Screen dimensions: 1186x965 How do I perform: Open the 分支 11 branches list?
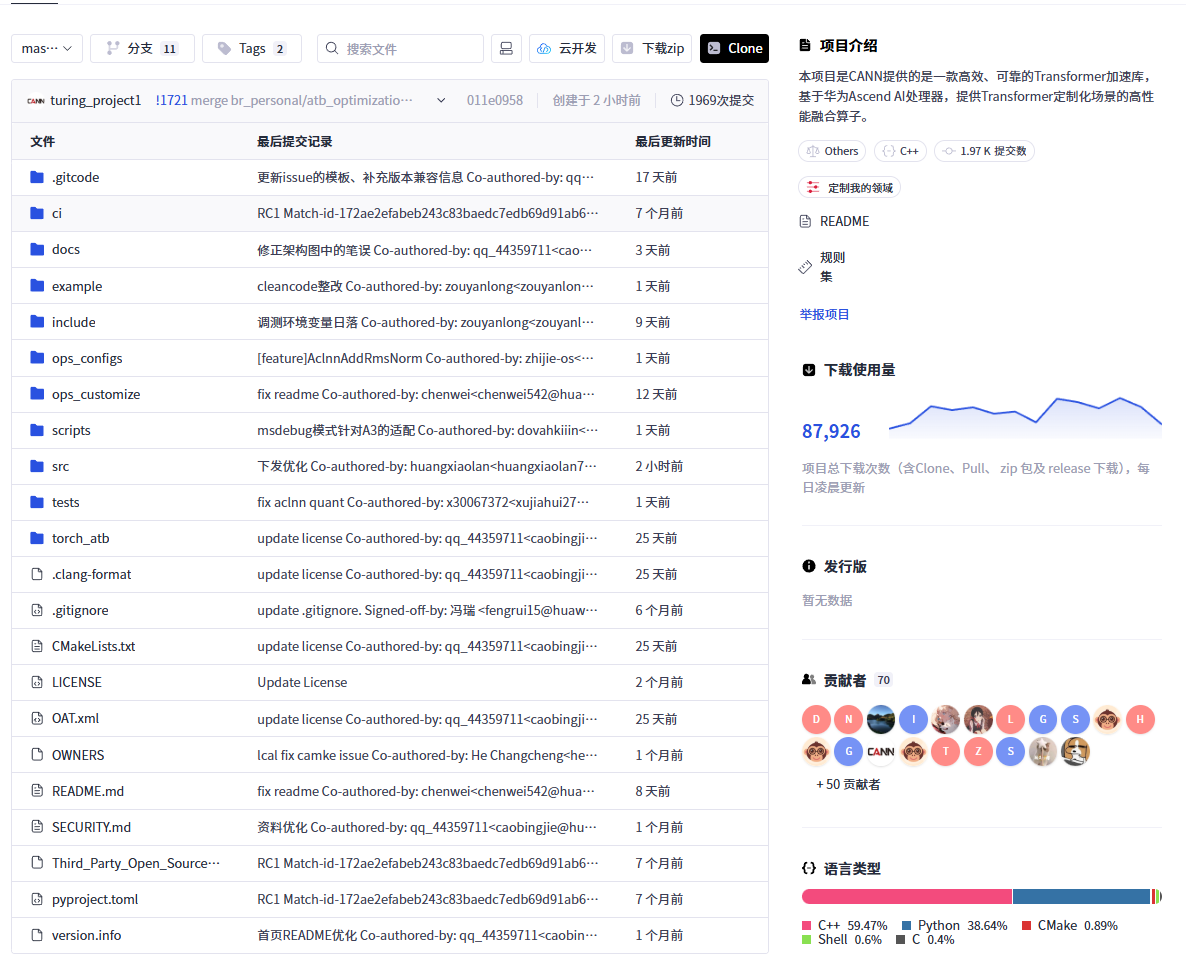click(x=142, y=48)
